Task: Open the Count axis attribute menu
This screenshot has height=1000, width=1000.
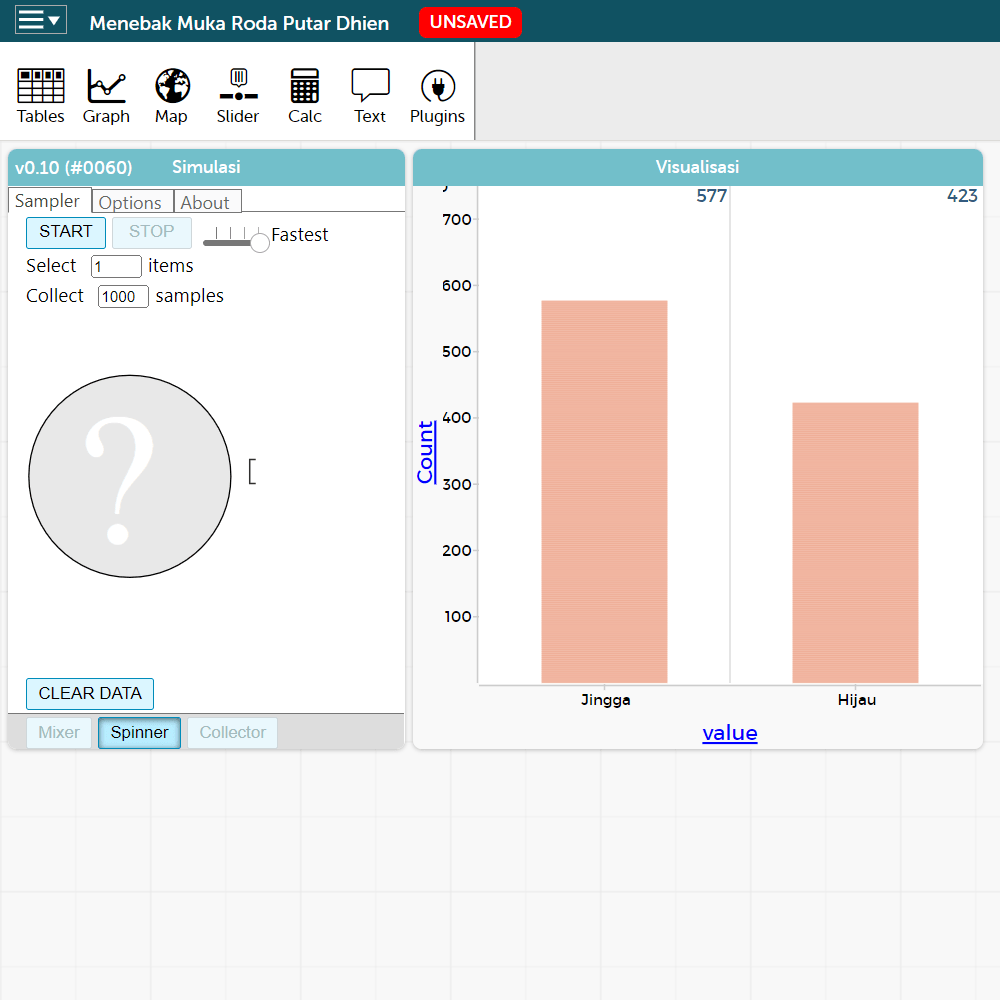Action: [426, 452]
